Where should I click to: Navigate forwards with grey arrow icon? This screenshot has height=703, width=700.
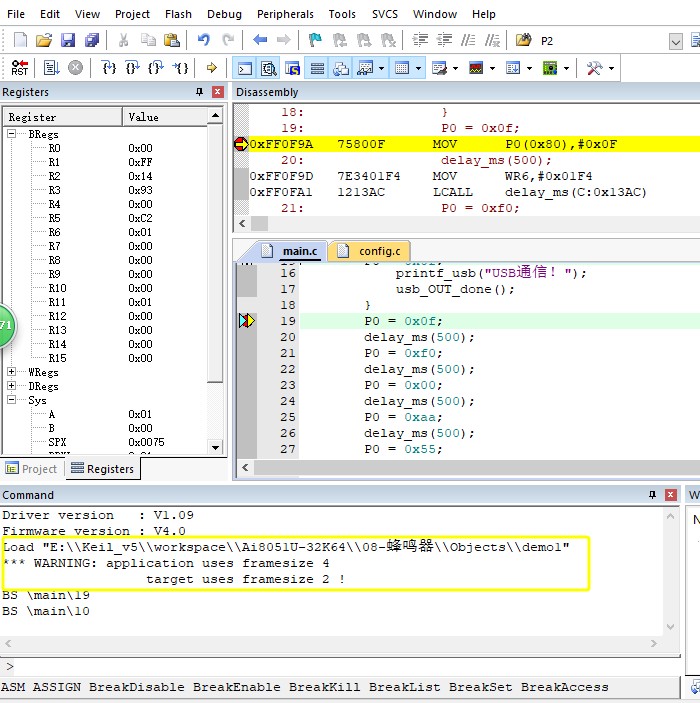point(283,40)
